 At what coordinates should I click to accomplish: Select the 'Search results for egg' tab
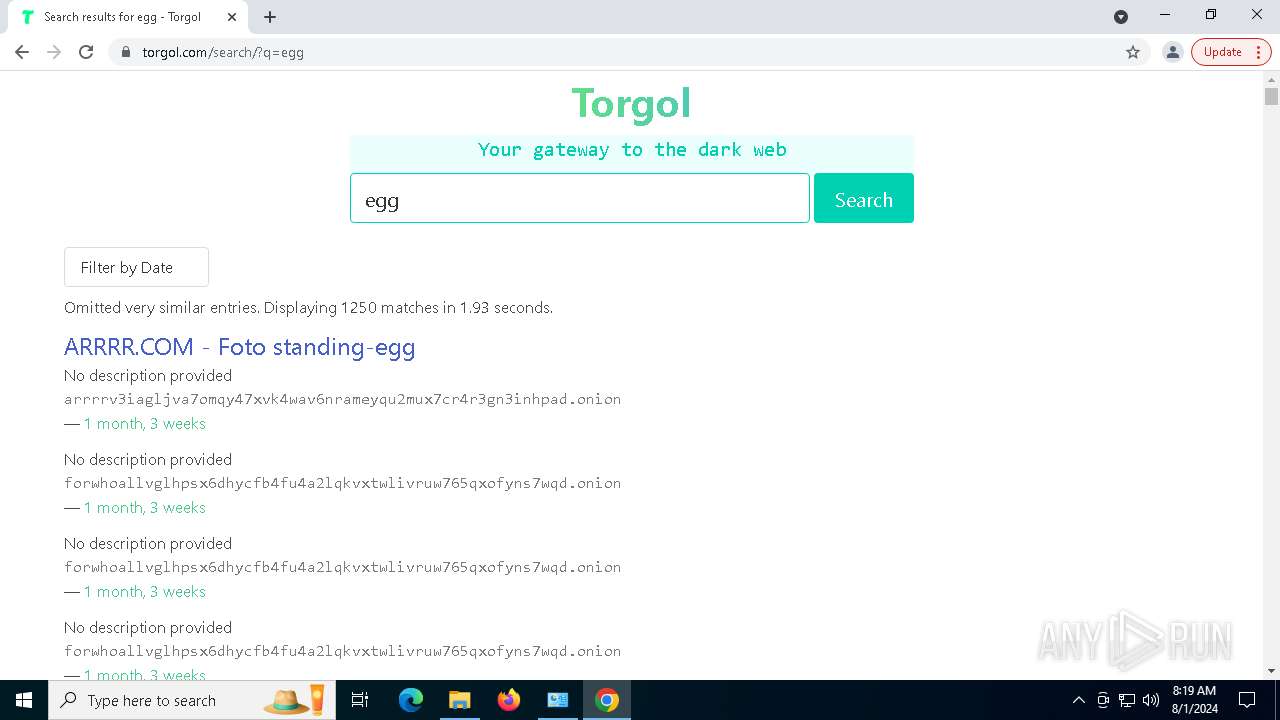[128, 17]
